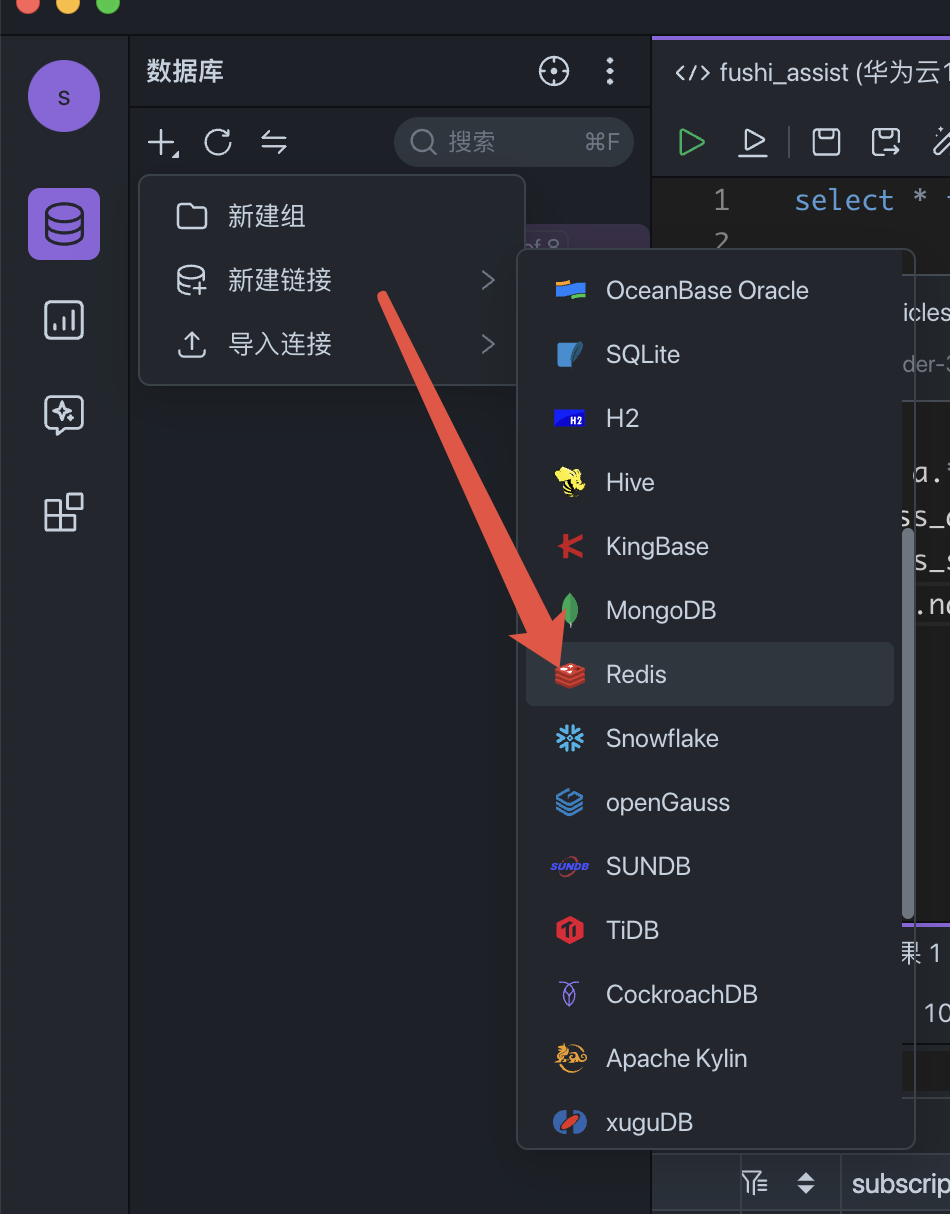Click the swap arrows icon next to refresh

(274, 142)
